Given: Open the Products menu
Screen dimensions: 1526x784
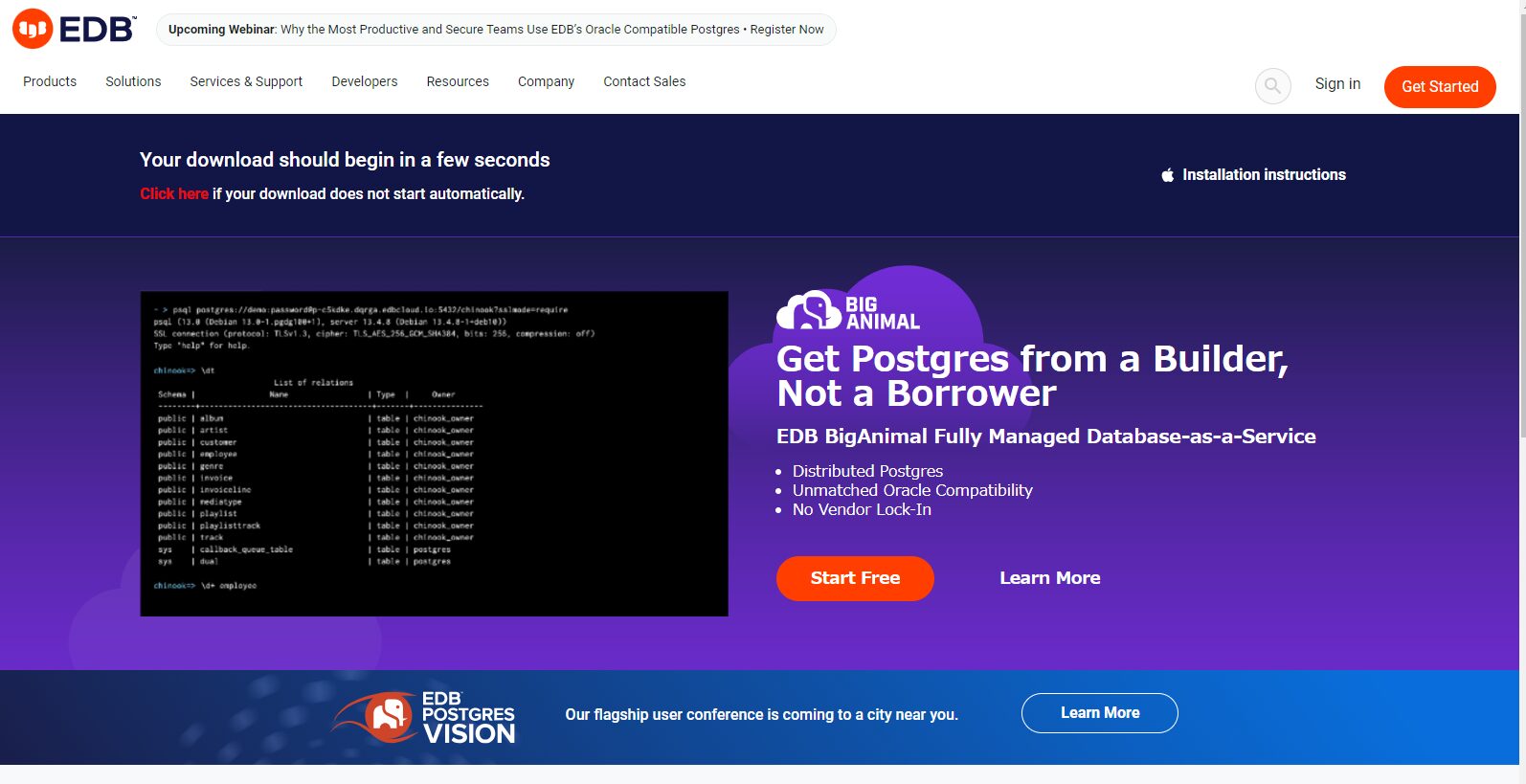Looking at the screenshot, I should coord(50,81).
